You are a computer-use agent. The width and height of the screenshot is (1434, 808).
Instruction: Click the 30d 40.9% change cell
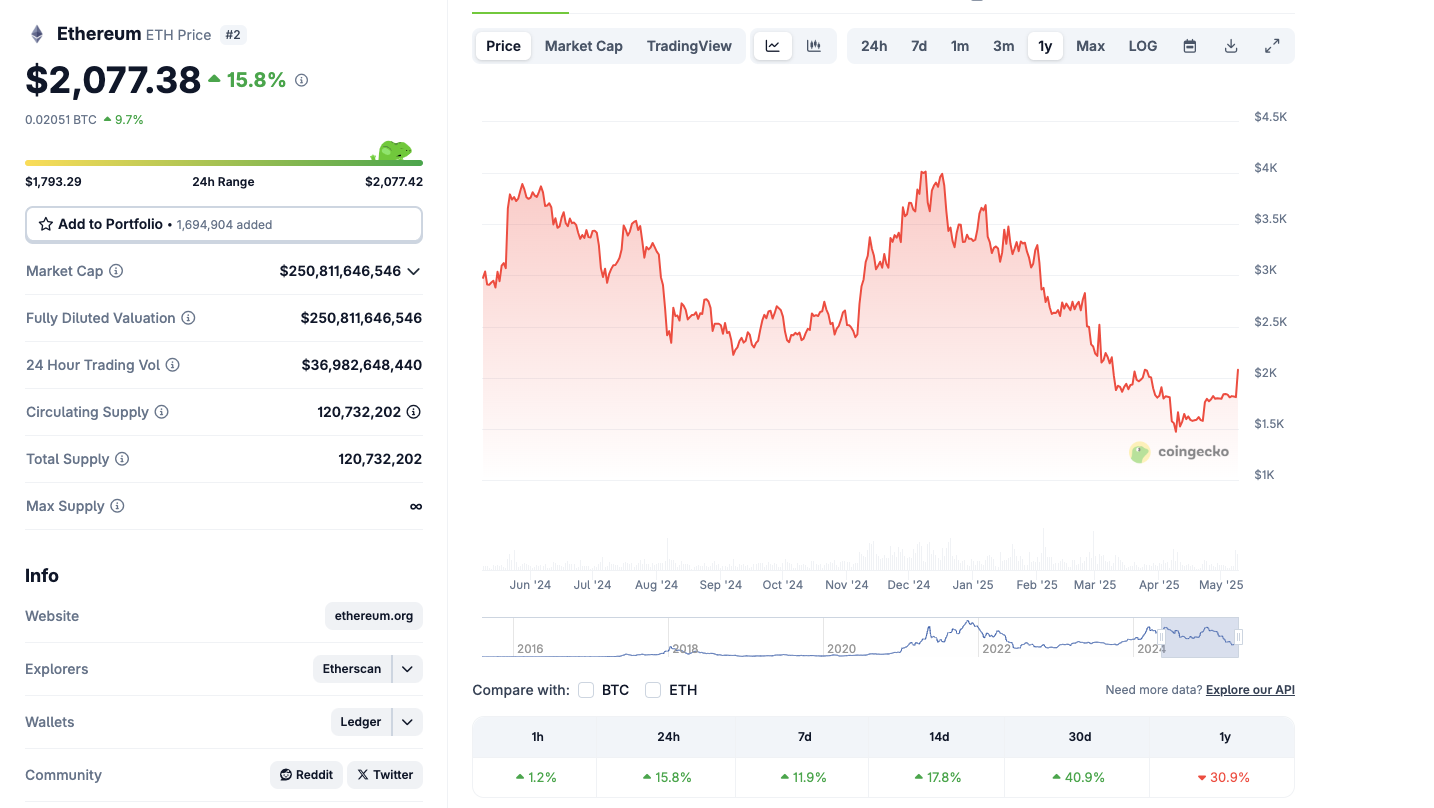(1079, 777)
